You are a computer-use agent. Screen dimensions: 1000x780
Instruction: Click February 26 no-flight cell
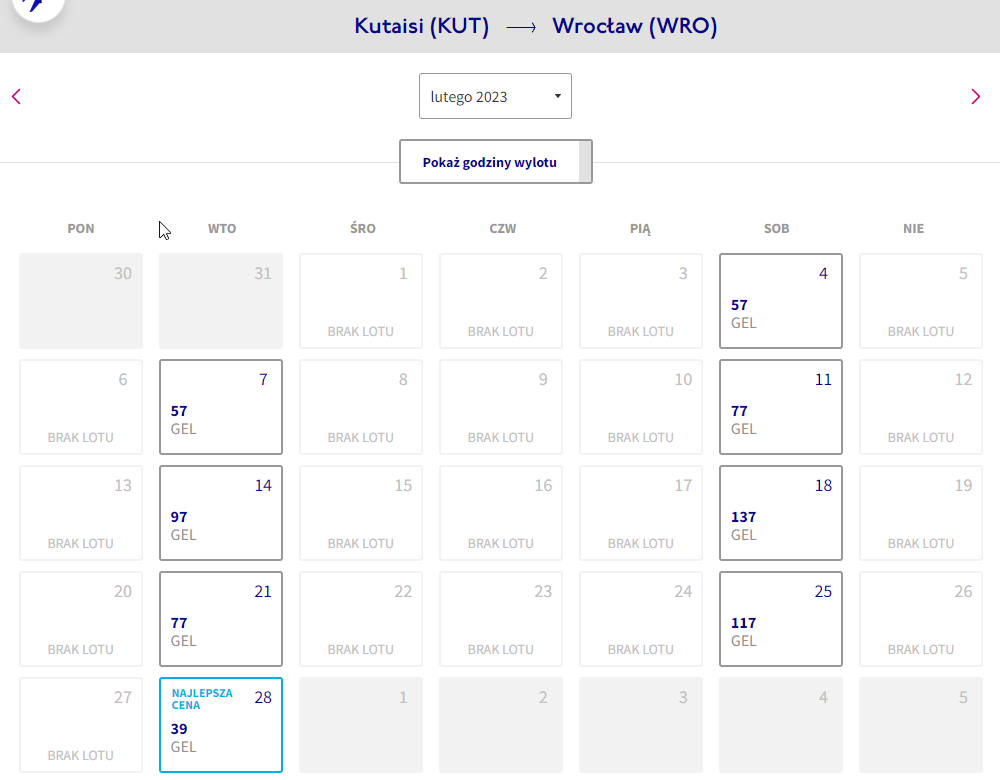[921, 619]
